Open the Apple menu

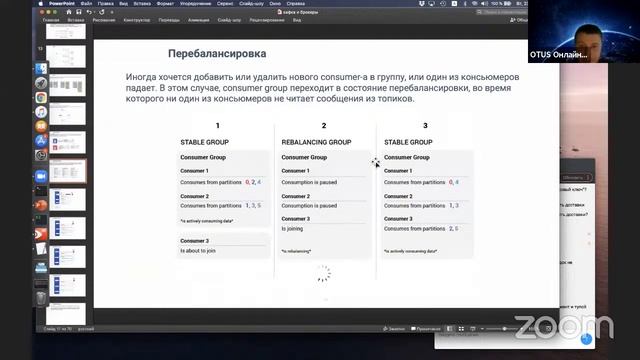click(x=40, y=3)
